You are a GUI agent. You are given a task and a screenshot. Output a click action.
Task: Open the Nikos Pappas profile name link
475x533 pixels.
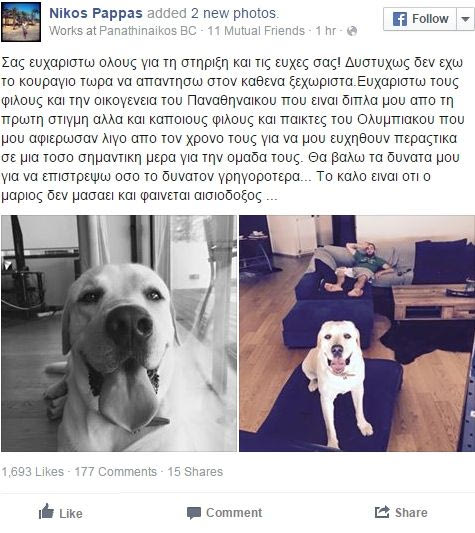pos(96,13)
